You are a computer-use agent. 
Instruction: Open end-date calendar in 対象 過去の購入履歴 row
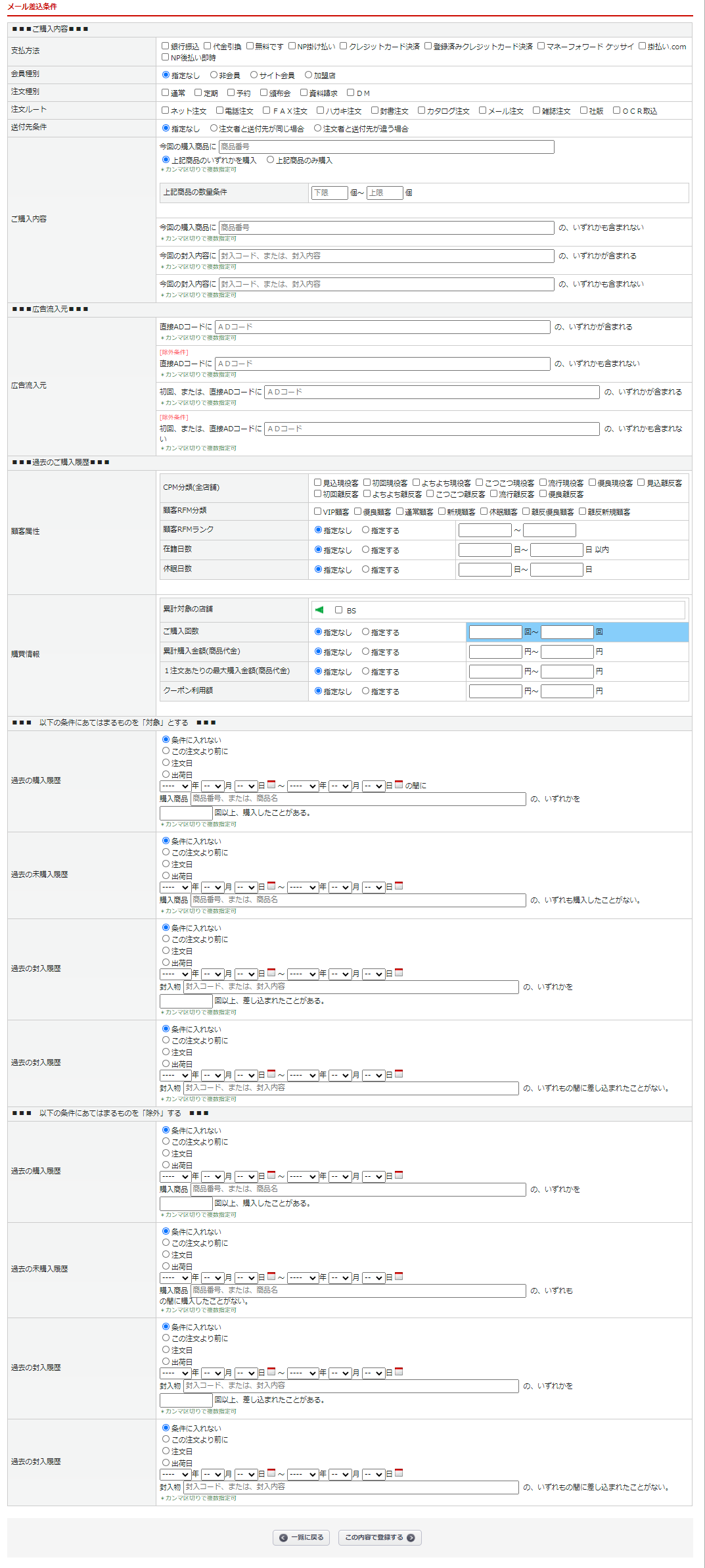pyautogui.click(x=399, y=784)
